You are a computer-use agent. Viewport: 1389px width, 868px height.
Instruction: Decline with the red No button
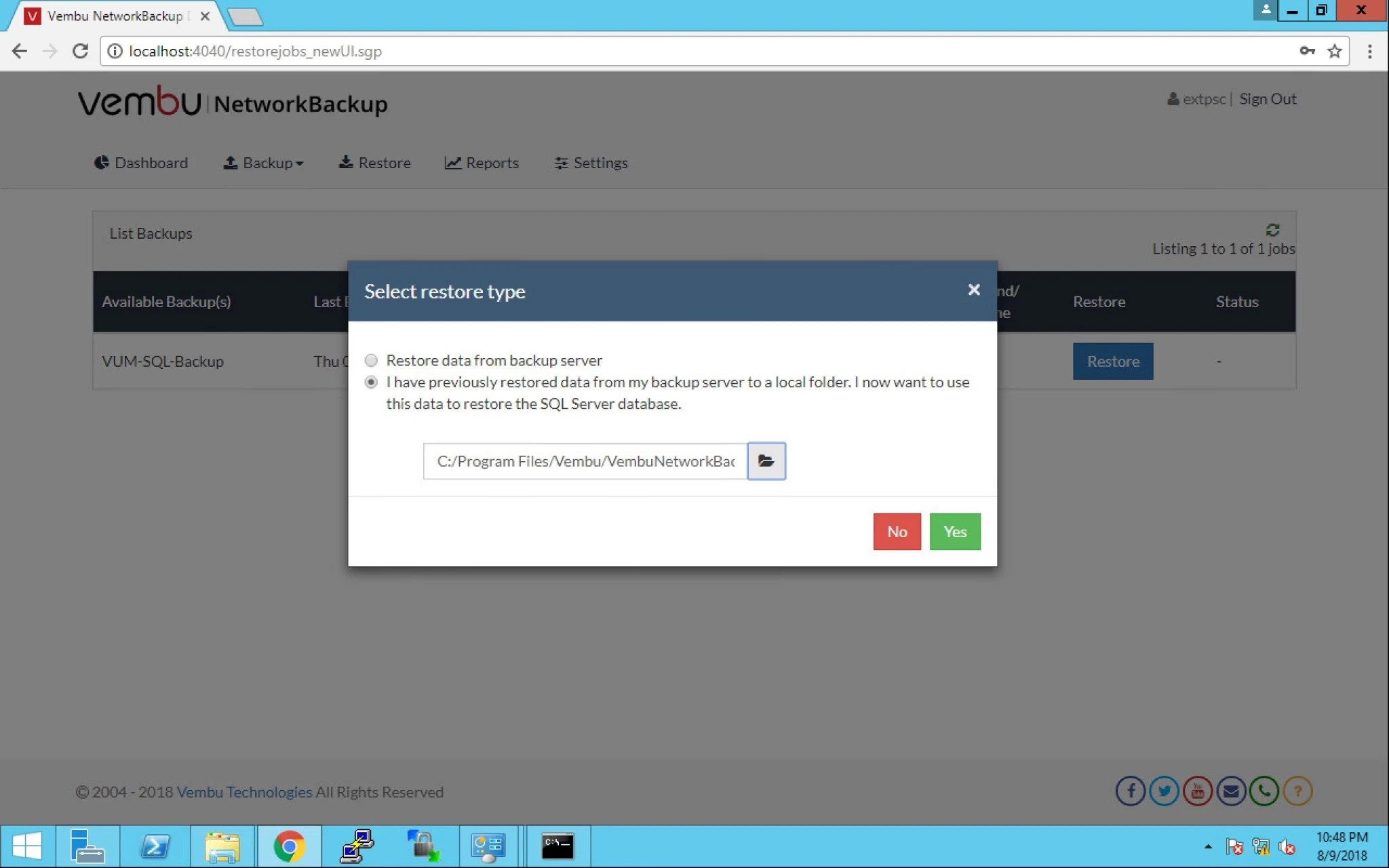pyautogui.click(x=897, y=532)
